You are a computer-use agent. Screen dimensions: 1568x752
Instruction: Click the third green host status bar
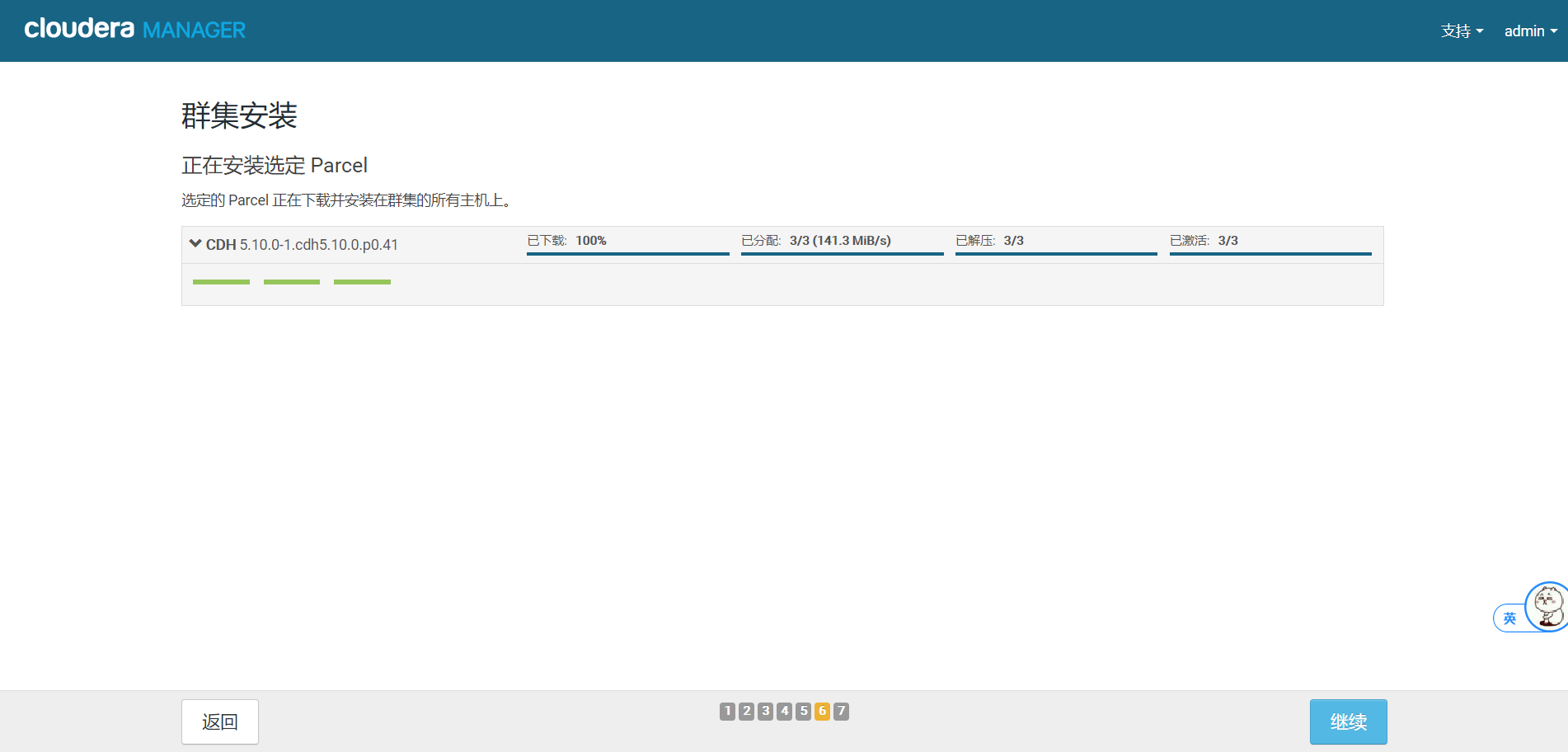pos(362,282)
